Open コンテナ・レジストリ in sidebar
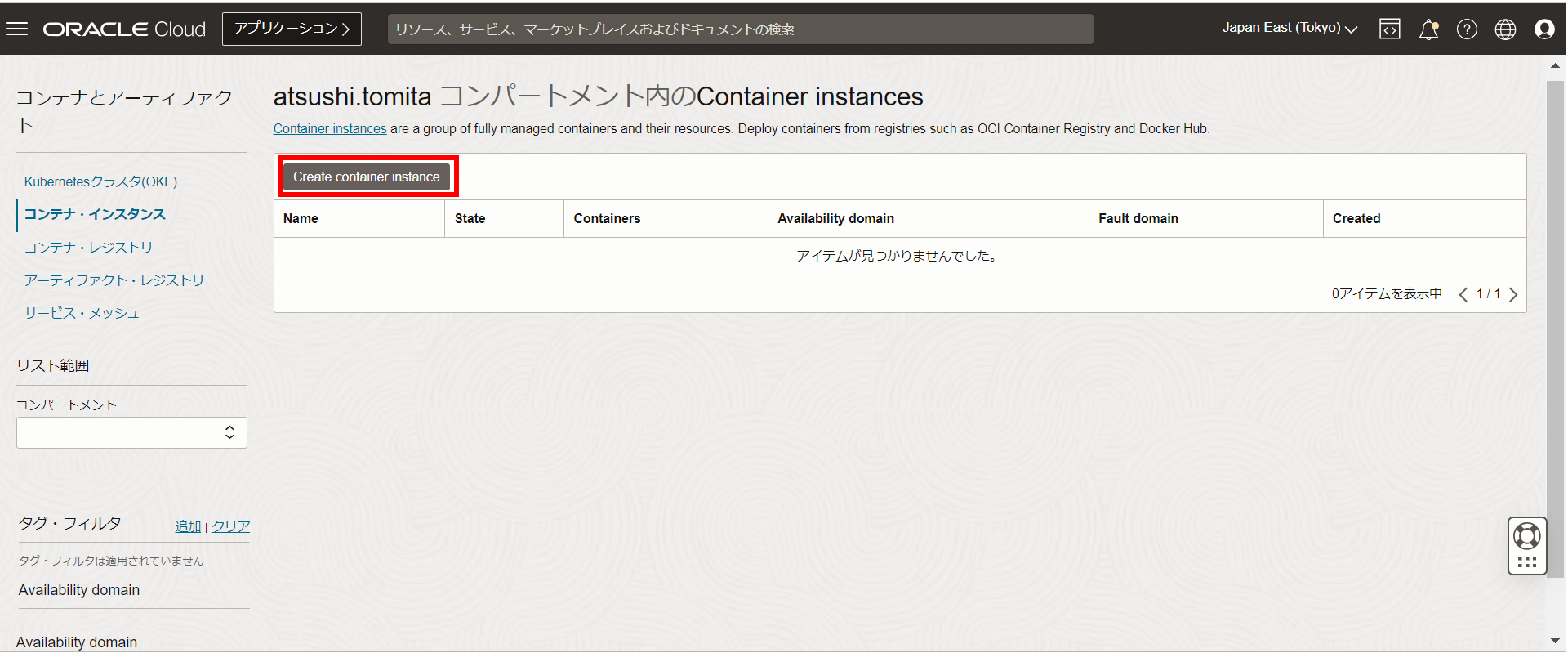 click(x=88, y=247)
